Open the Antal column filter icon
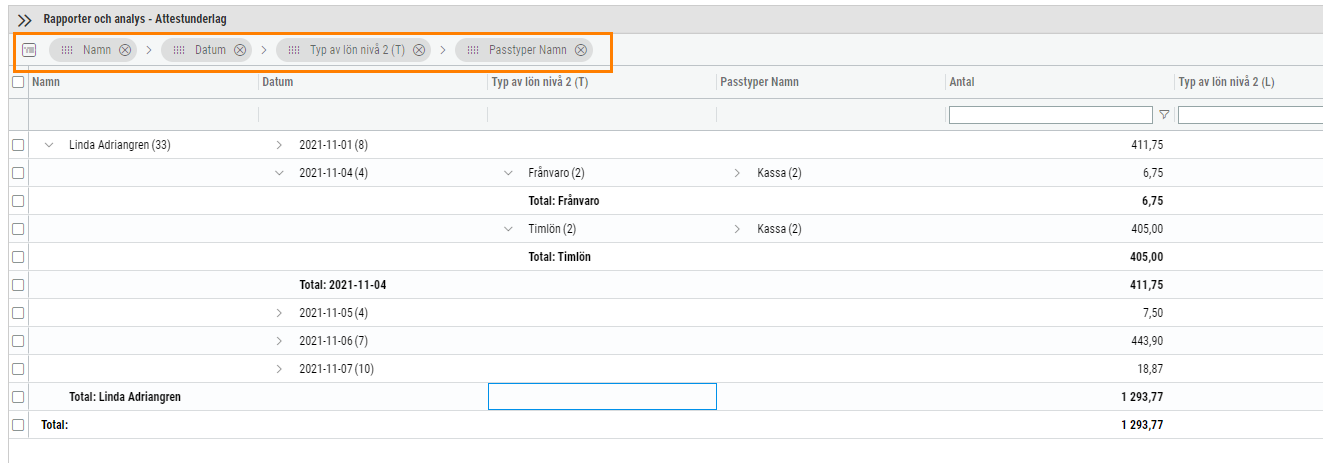Viewport: 1323px width, 463px height. (1164, 115)
